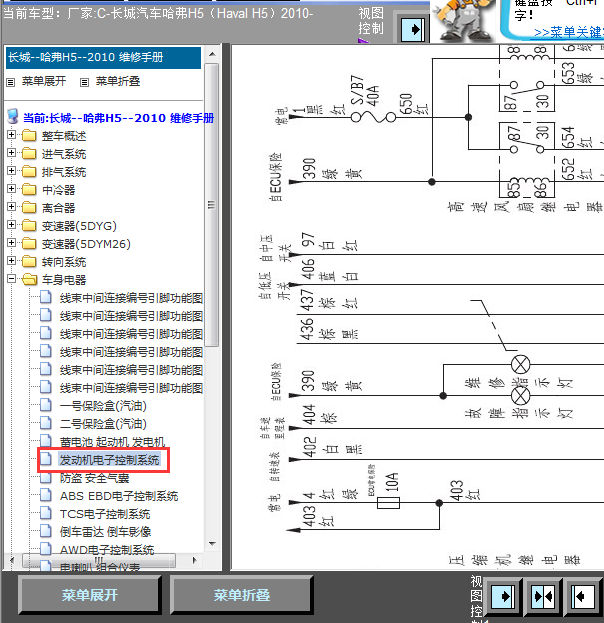Click the top view control arrow button
The height and width of the screenshot is (623, 604).
pos(413,30)
